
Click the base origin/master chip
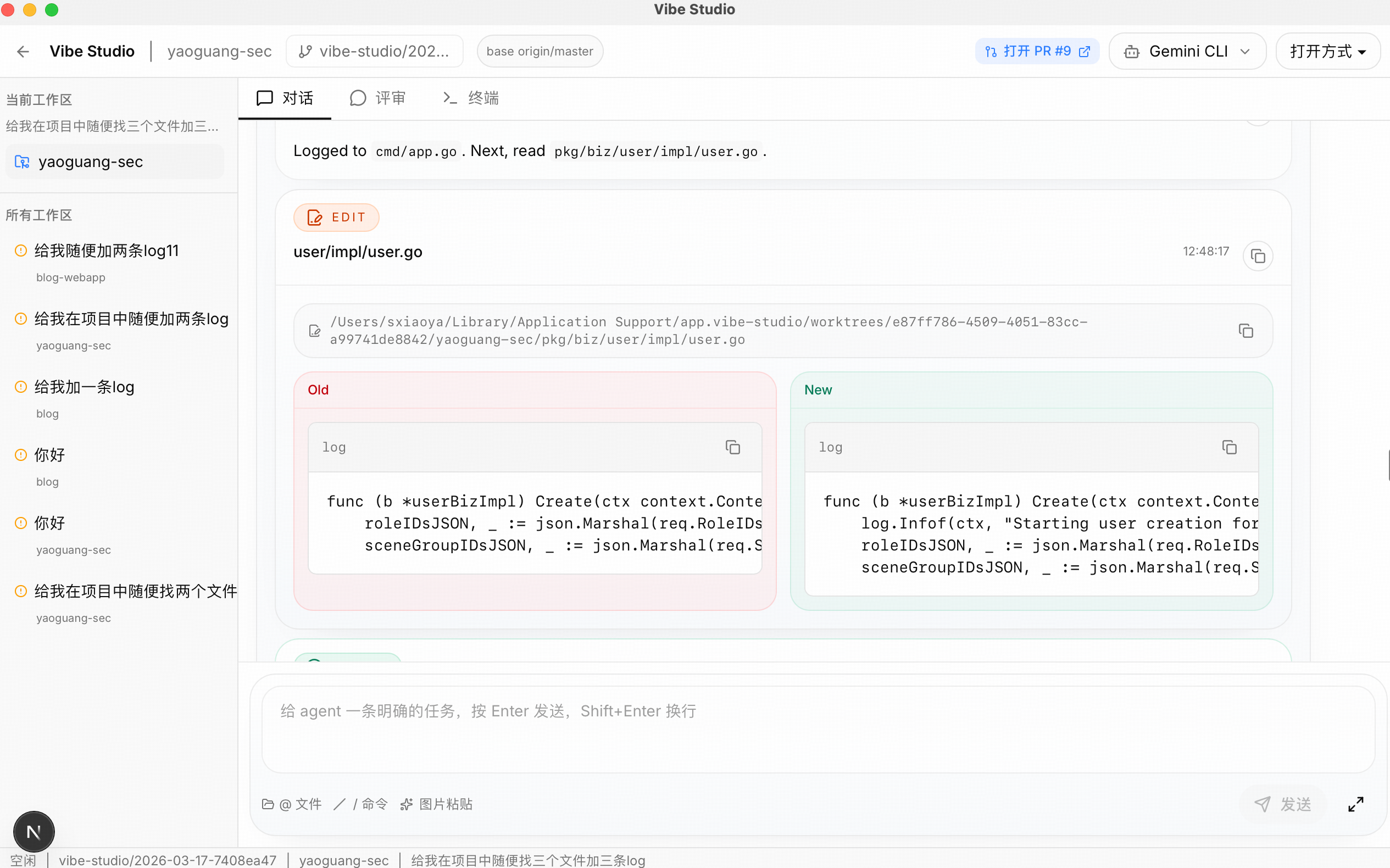coord(540,52)
